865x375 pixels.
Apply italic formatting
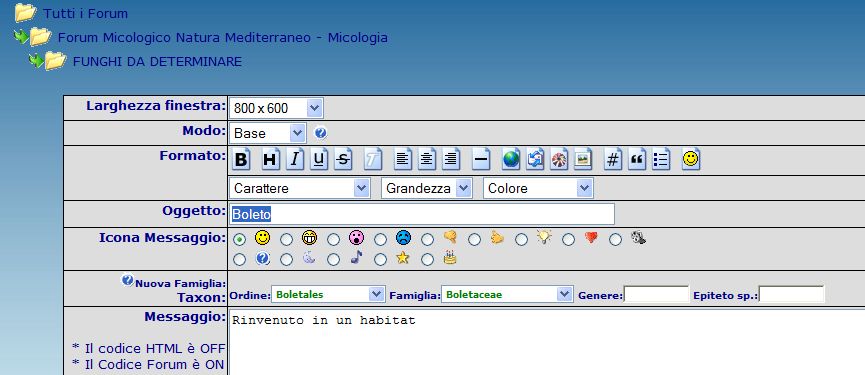pyautogui.click(x=295, y=160)
